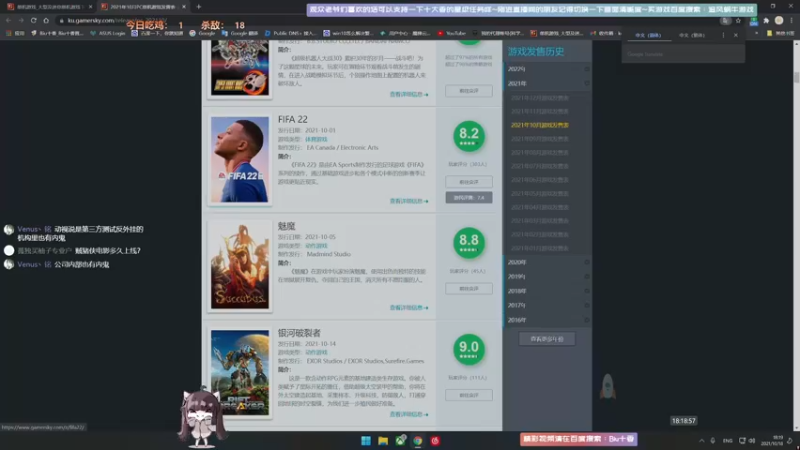The height and width of the screenshot is (450, 800).
Task: Close the active gamersky release list tab
Action: pos(184,7)
